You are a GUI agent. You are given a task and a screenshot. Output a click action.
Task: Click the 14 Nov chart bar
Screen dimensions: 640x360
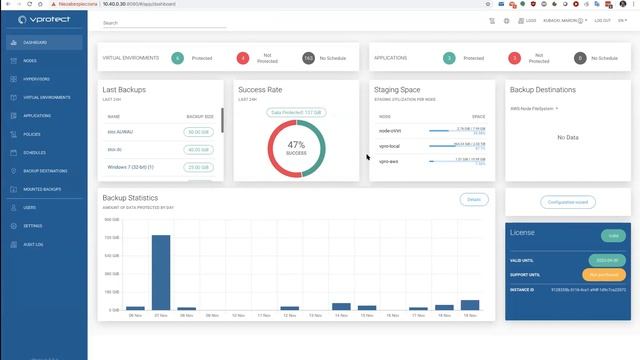coord(341,307)
